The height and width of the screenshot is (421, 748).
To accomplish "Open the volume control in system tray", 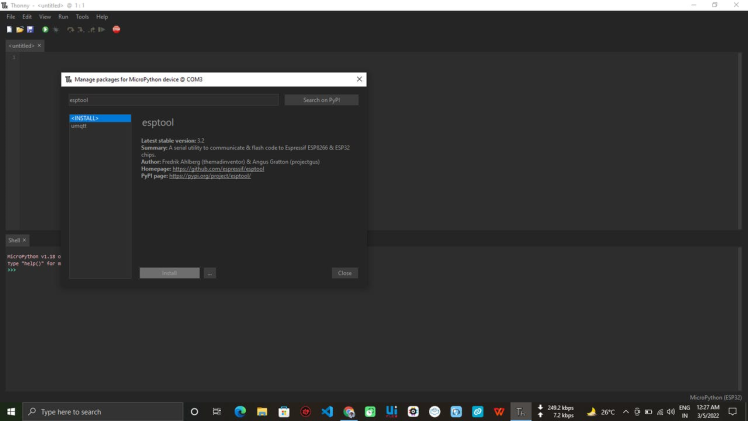I will pos(671,411).
